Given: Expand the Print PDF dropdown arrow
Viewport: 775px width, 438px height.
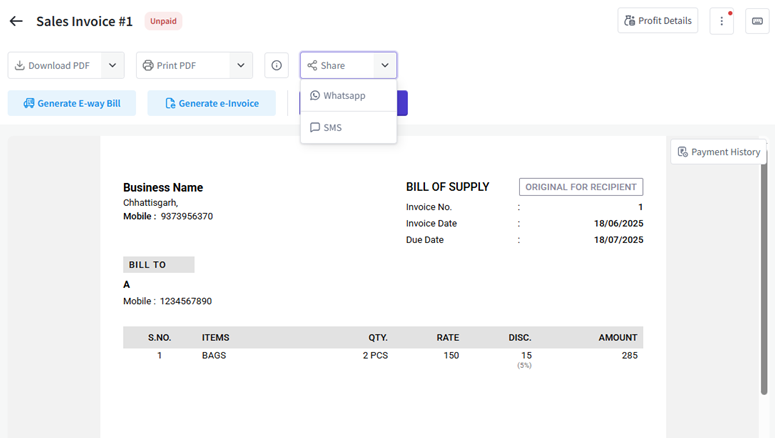Looking at the screenshot, I should 240,66.
